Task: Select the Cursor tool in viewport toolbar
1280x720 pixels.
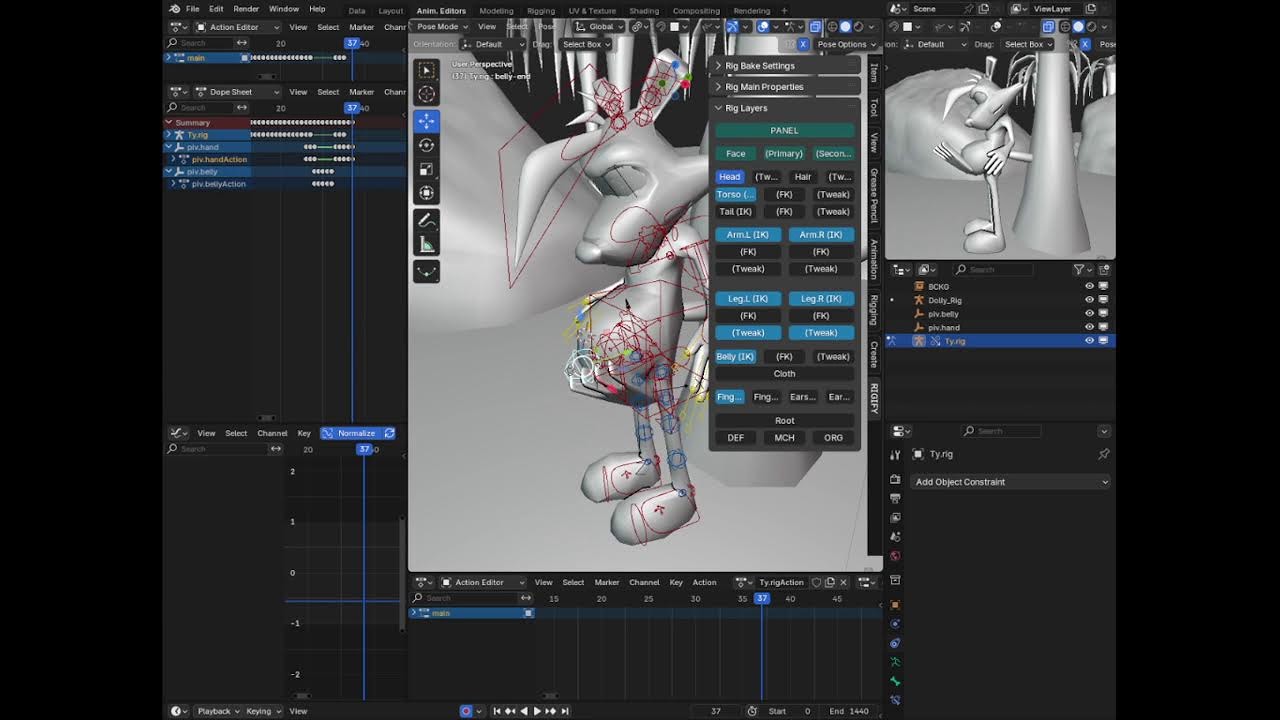Action: pos(427,94)
